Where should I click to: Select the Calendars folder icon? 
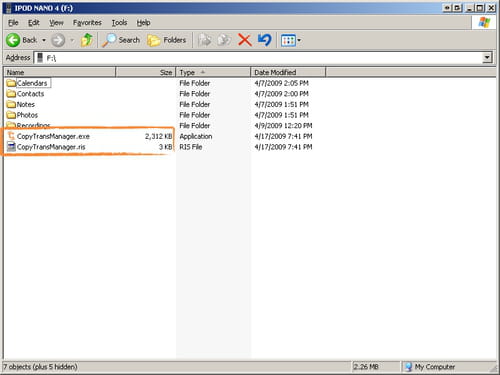[x=11, y=83]
